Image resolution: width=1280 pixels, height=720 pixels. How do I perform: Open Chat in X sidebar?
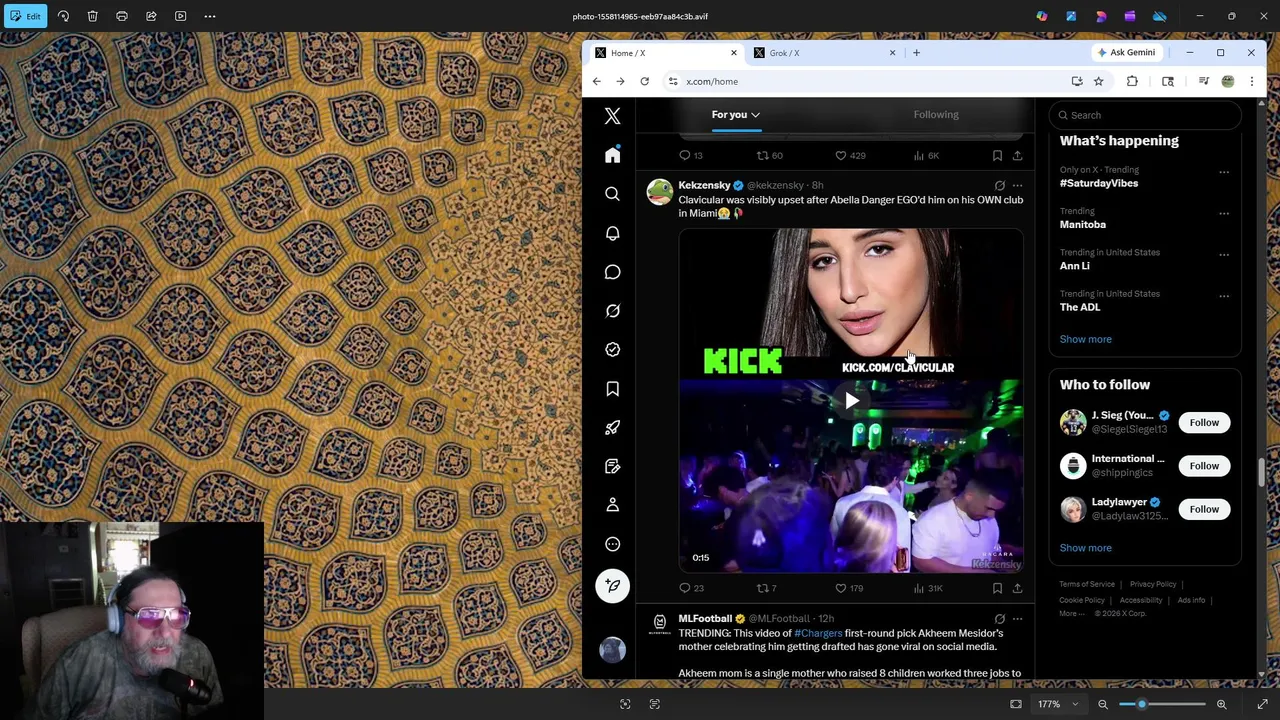[613, 272]
